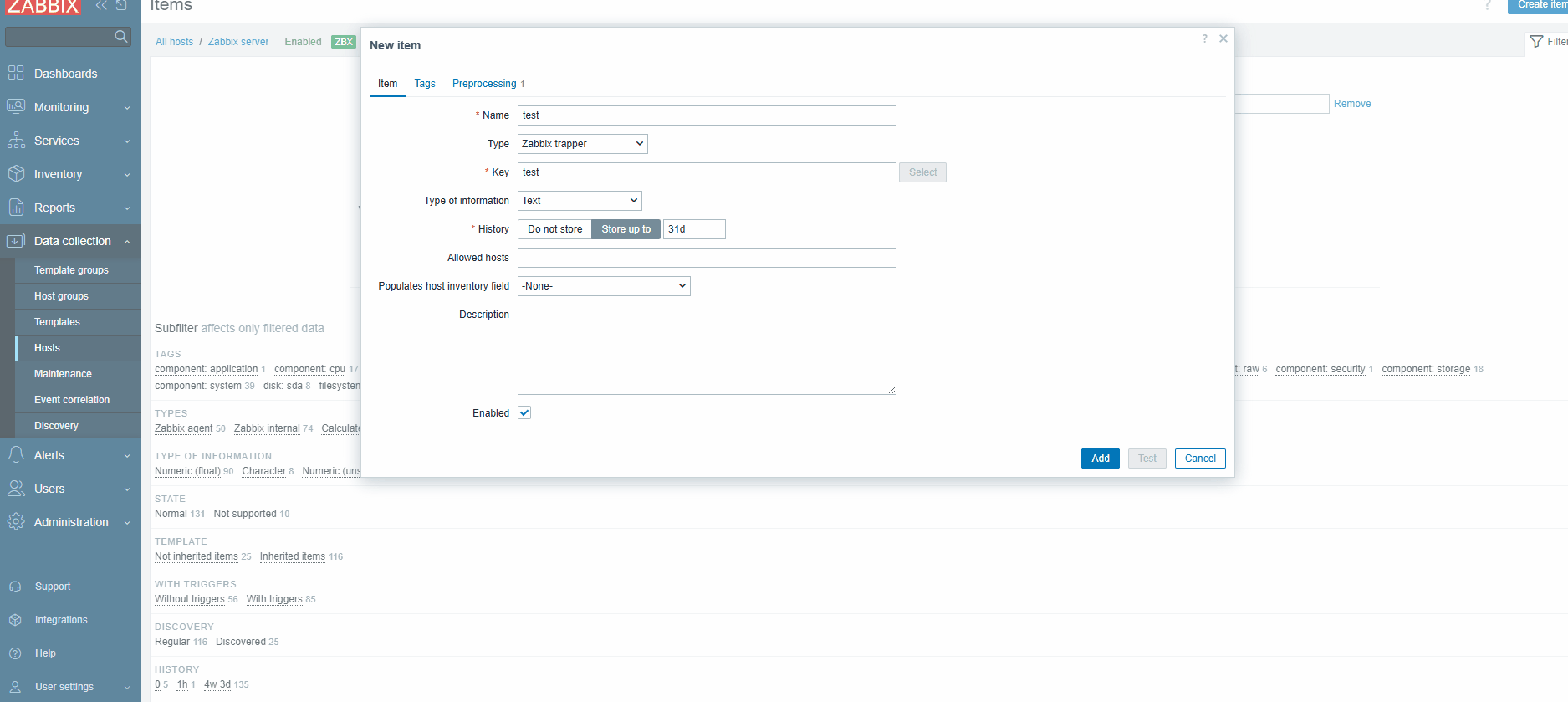
Task: Open Event correlation in sidebar
Action: click(x=72, y=400)
